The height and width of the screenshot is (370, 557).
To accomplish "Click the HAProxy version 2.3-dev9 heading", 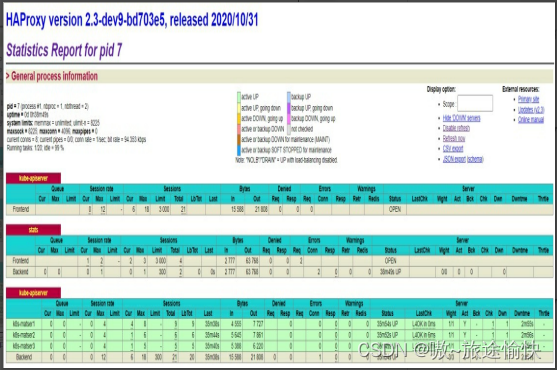I will click(x=132, y=20).
